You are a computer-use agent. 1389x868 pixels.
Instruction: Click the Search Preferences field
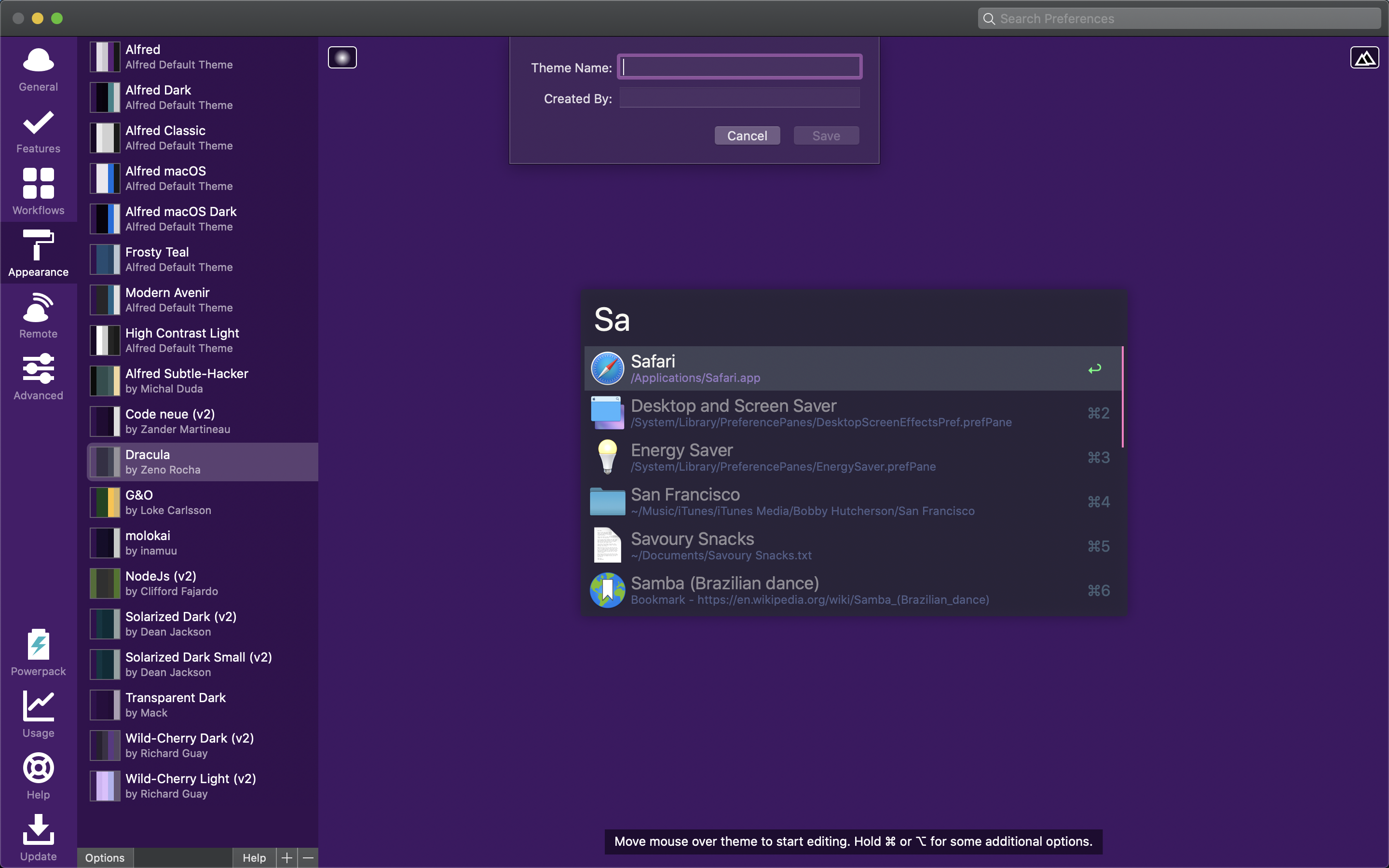tap(1180, 19)
